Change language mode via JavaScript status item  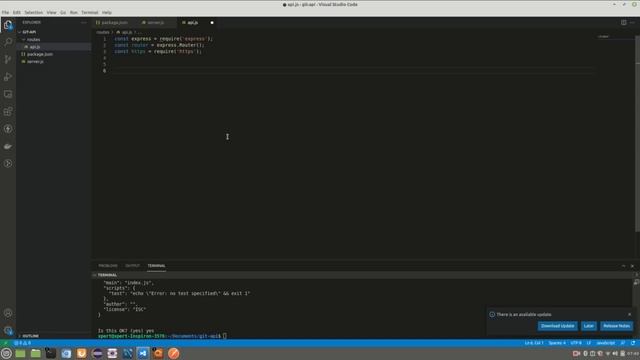[x=606, y=343]
